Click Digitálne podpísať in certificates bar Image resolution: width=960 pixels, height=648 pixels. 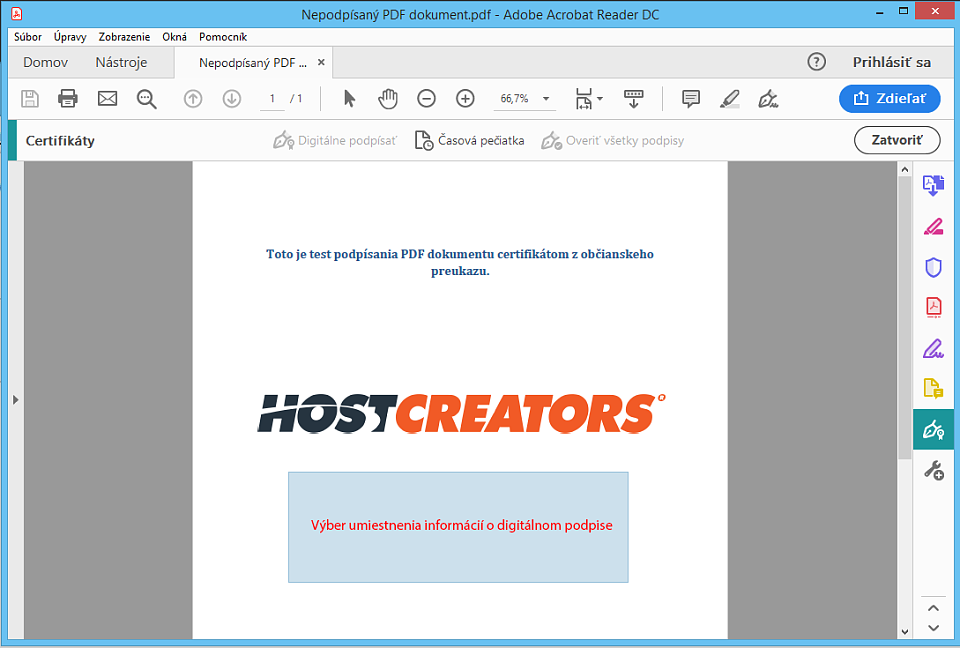[334, 140]
